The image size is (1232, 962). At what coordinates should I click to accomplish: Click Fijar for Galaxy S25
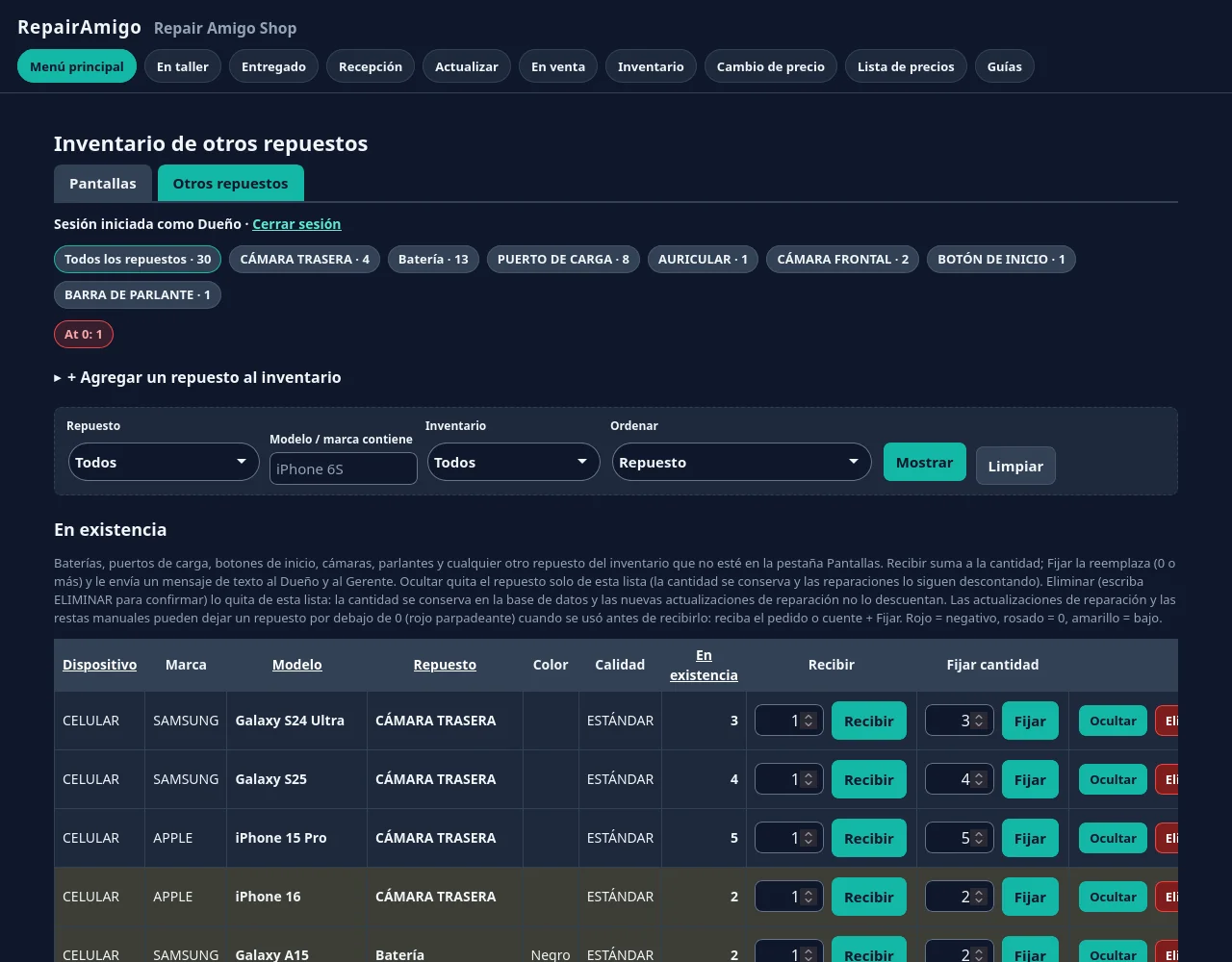click(1030, 779)
